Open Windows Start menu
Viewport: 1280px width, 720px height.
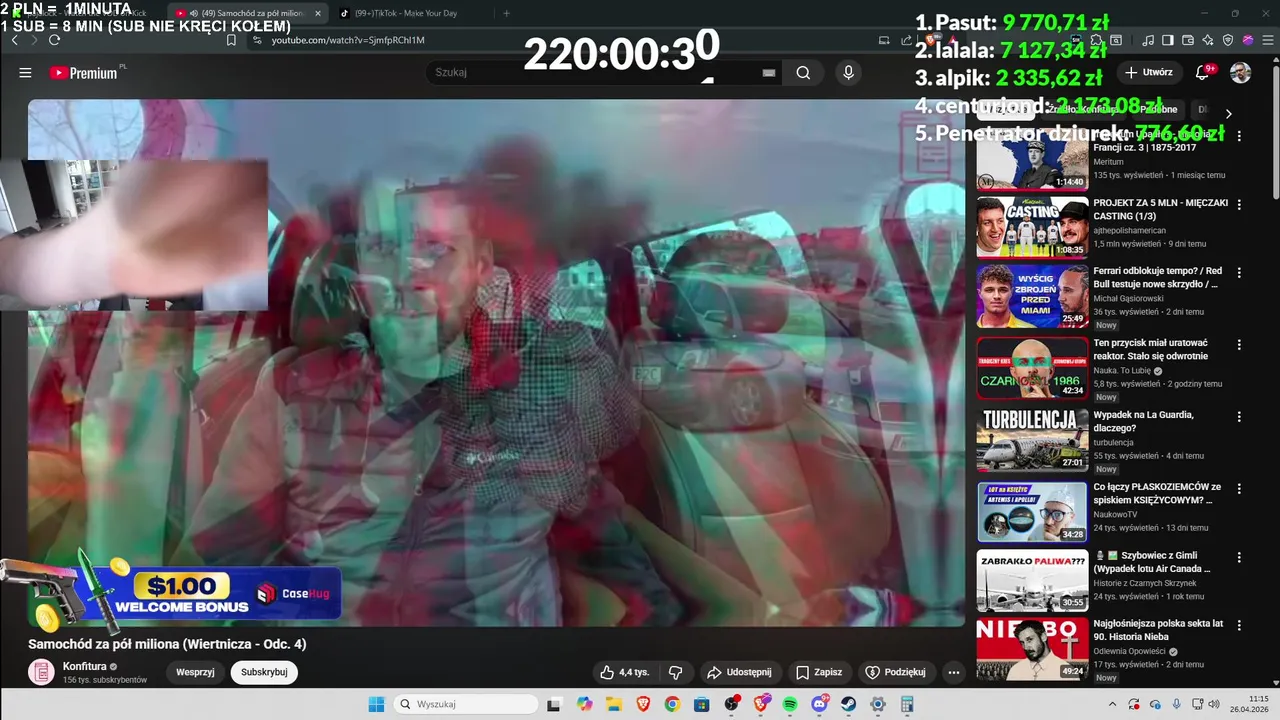tap(376, 704)
